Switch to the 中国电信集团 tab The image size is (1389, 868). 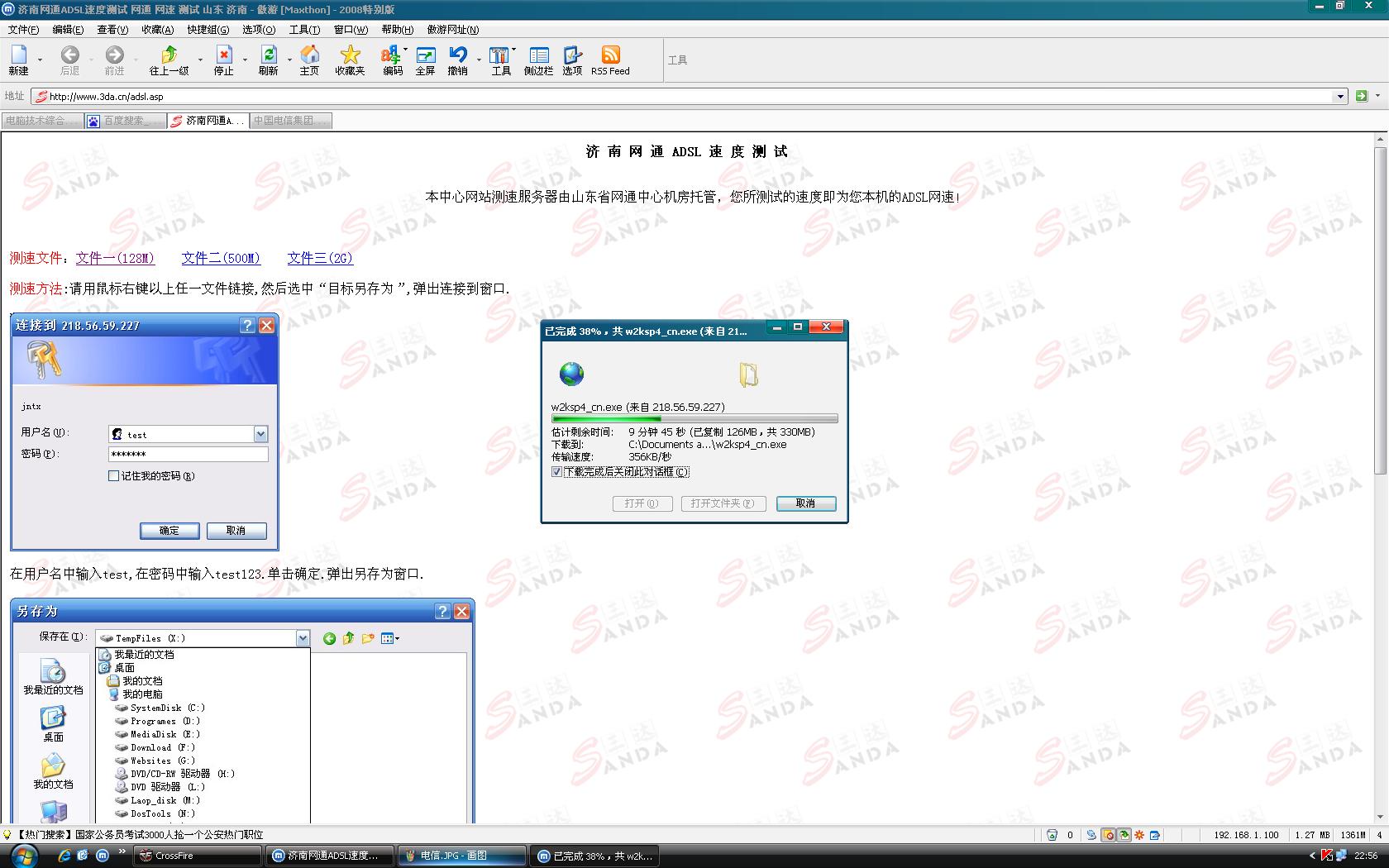290,121
